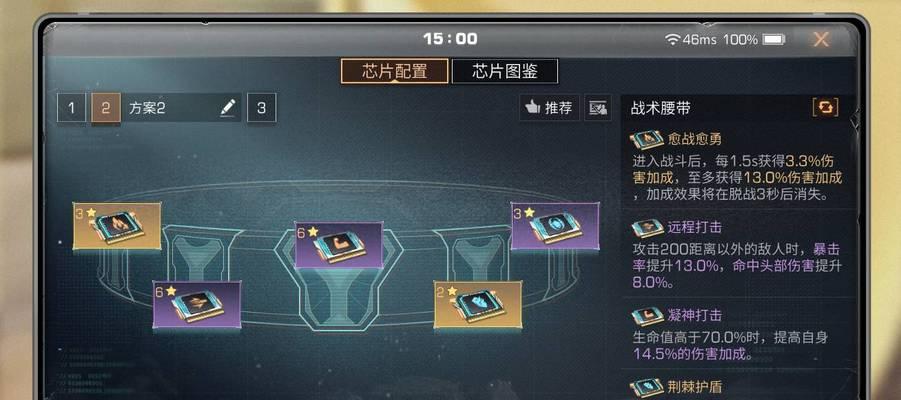Close the chip configuration screen
Screen dimensions: 901x400
pyautogui.click(x=821, y=39)
